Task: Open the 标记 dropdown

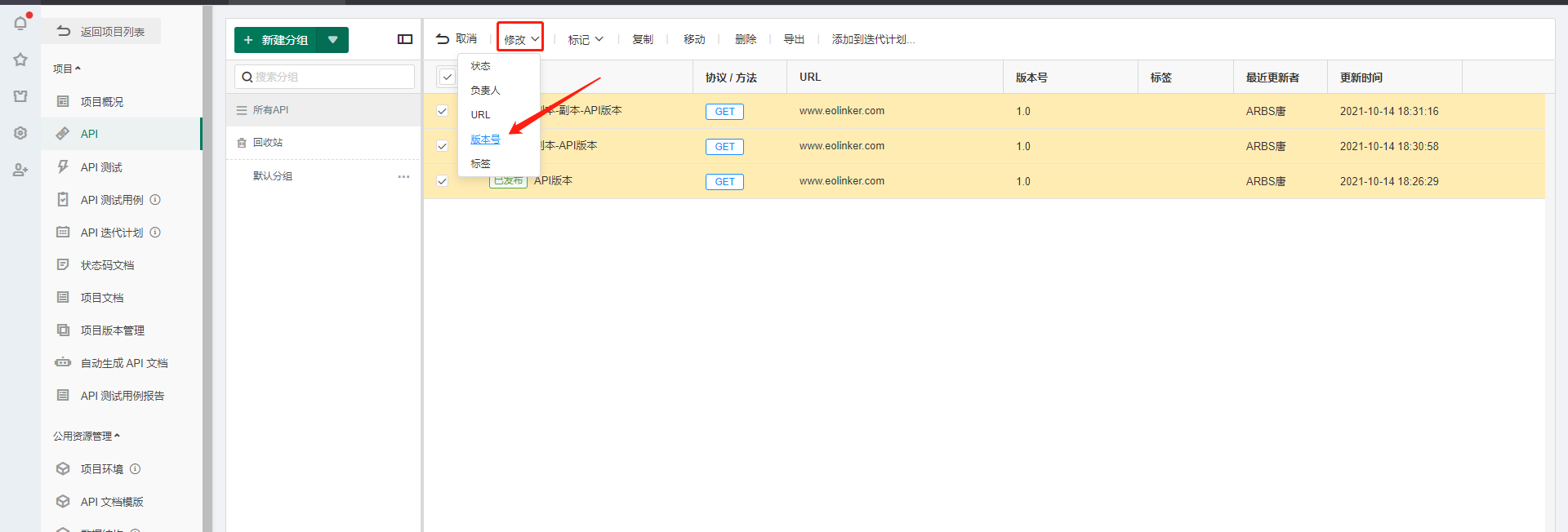Action: tap(586, 39)
